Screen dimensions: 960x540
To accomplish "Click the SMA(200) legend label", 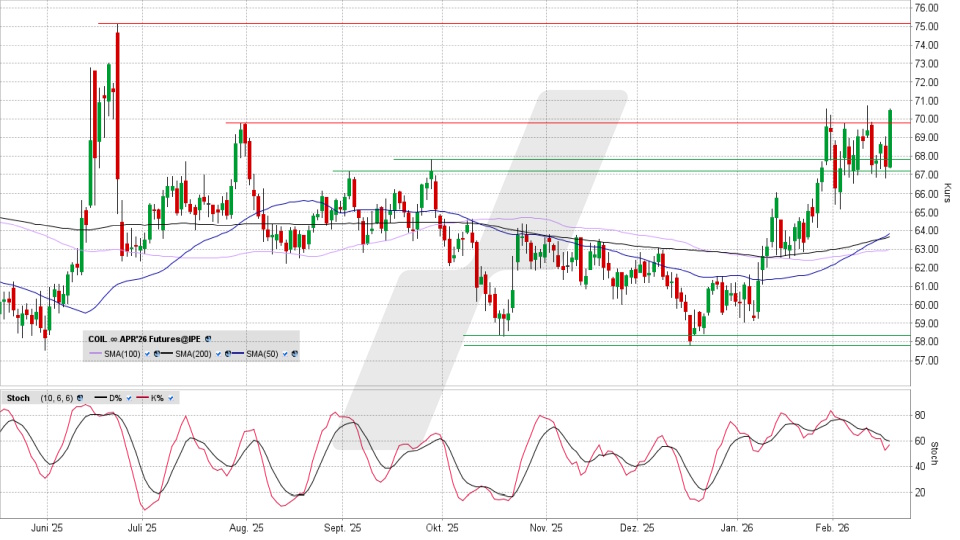I will tap(193, 354).
